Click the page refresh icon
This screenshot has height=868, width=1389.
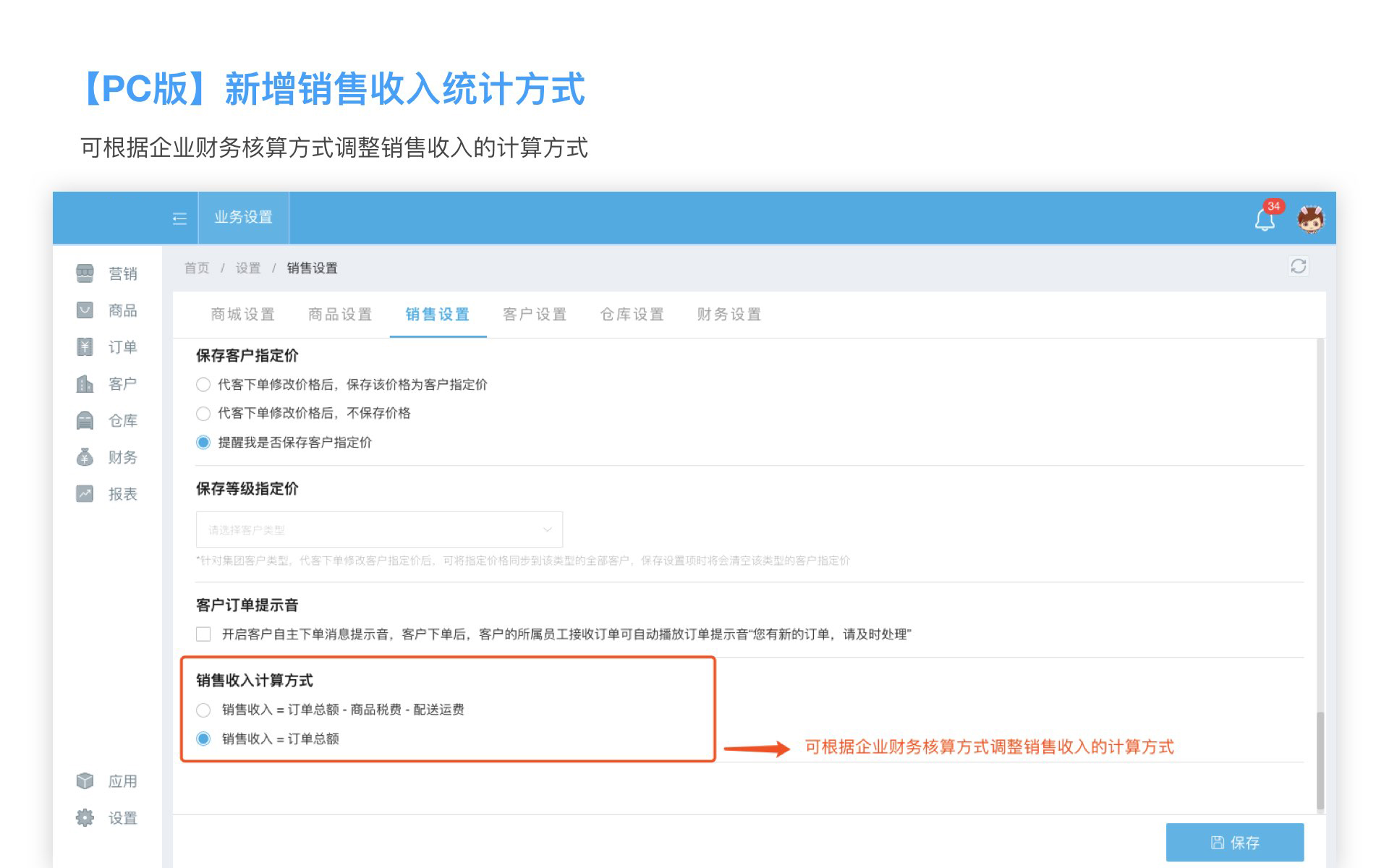pyautogui.click(x=1298, y=266)
